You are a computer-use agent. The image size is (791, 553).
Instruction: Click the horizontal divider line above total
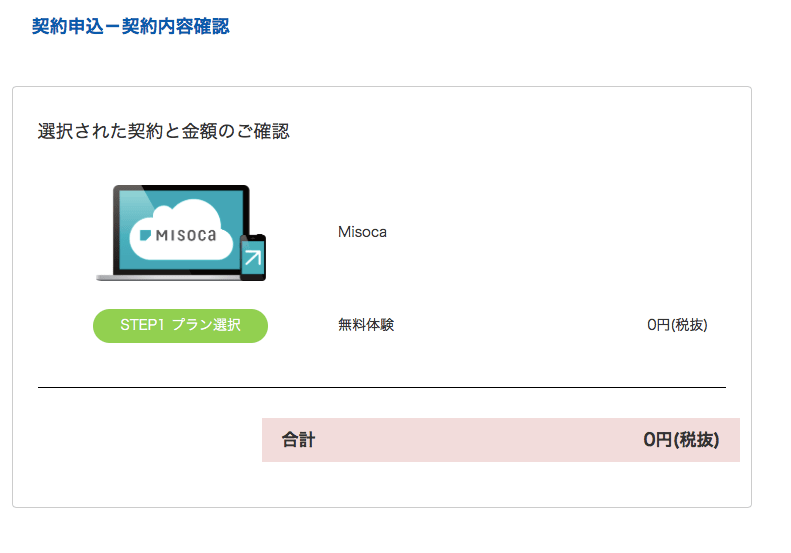pyautogui.click(x=381, y=387)
